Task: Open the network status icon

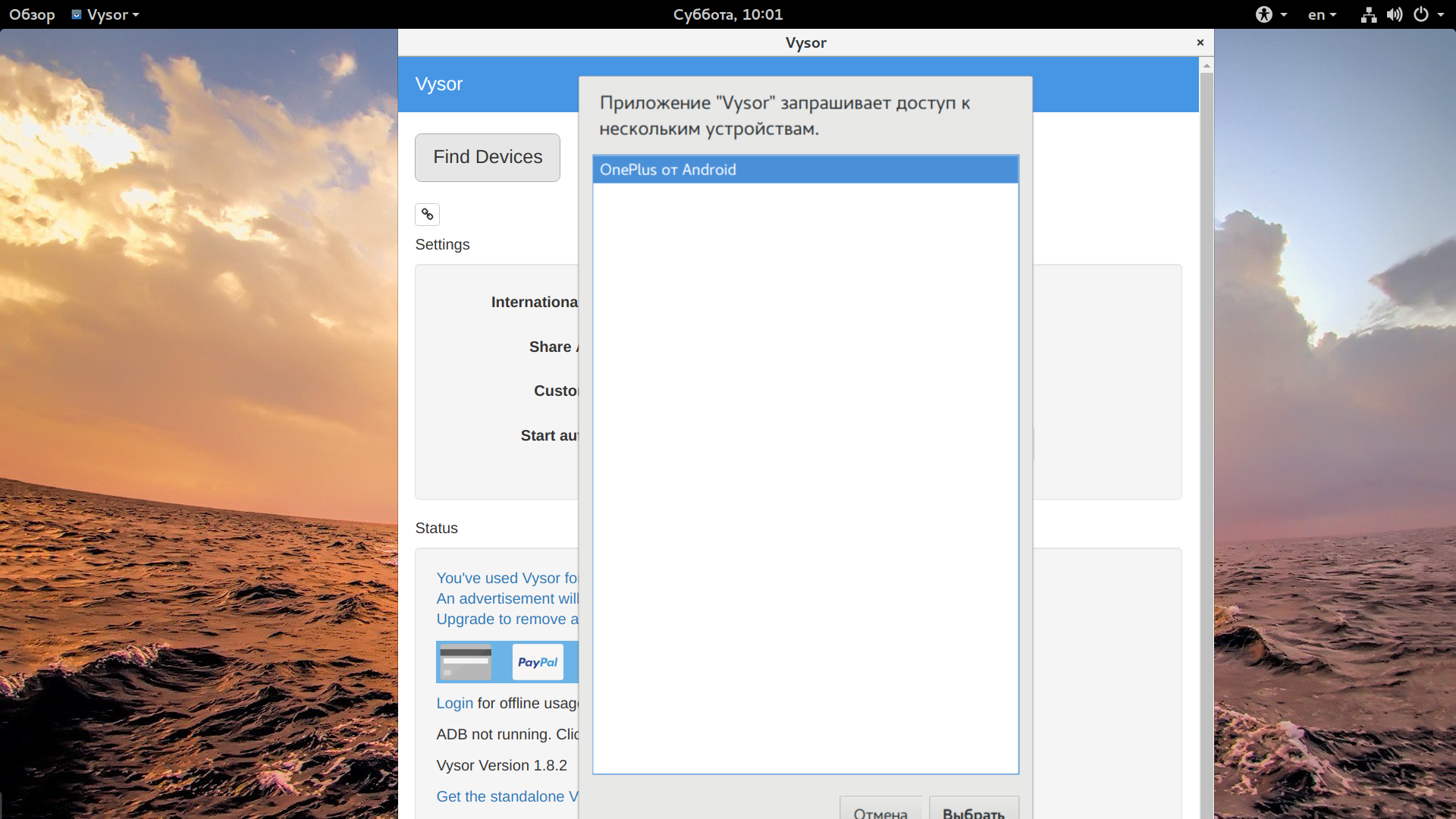Action: pyautogui.click(x=1368, y=14)
